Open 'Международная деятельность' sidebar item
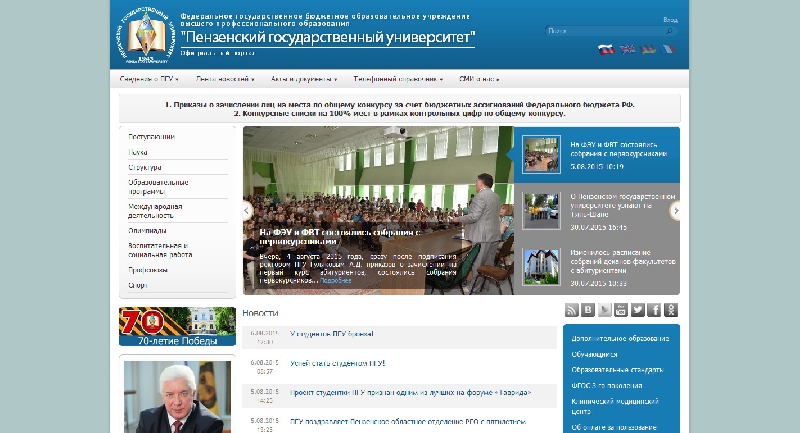This screenshot has height=433, width=800. tap(155, 211)
